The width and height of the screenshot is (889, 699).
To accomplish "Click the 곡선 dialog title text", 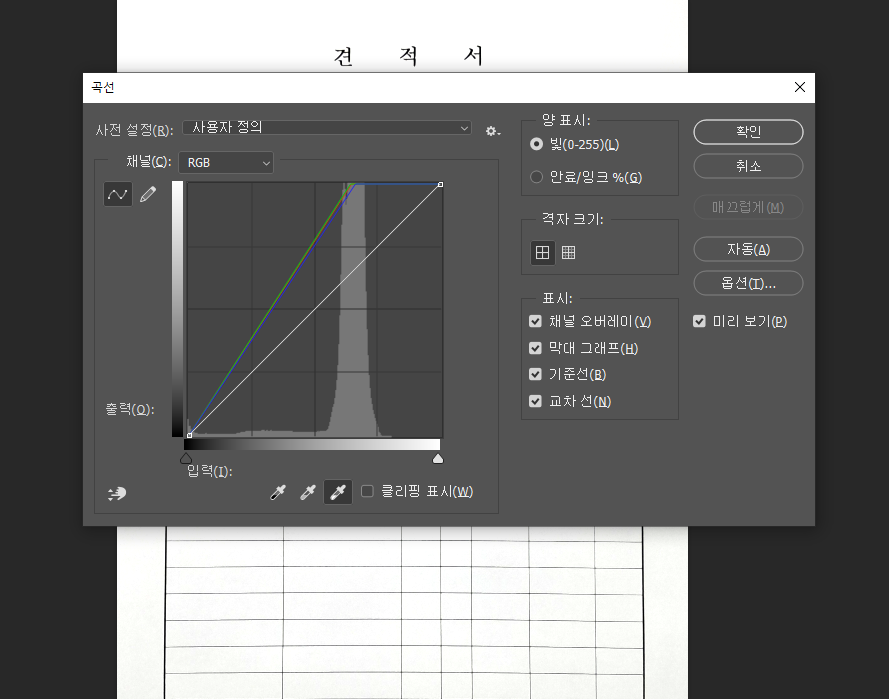I will coord(103,87).
